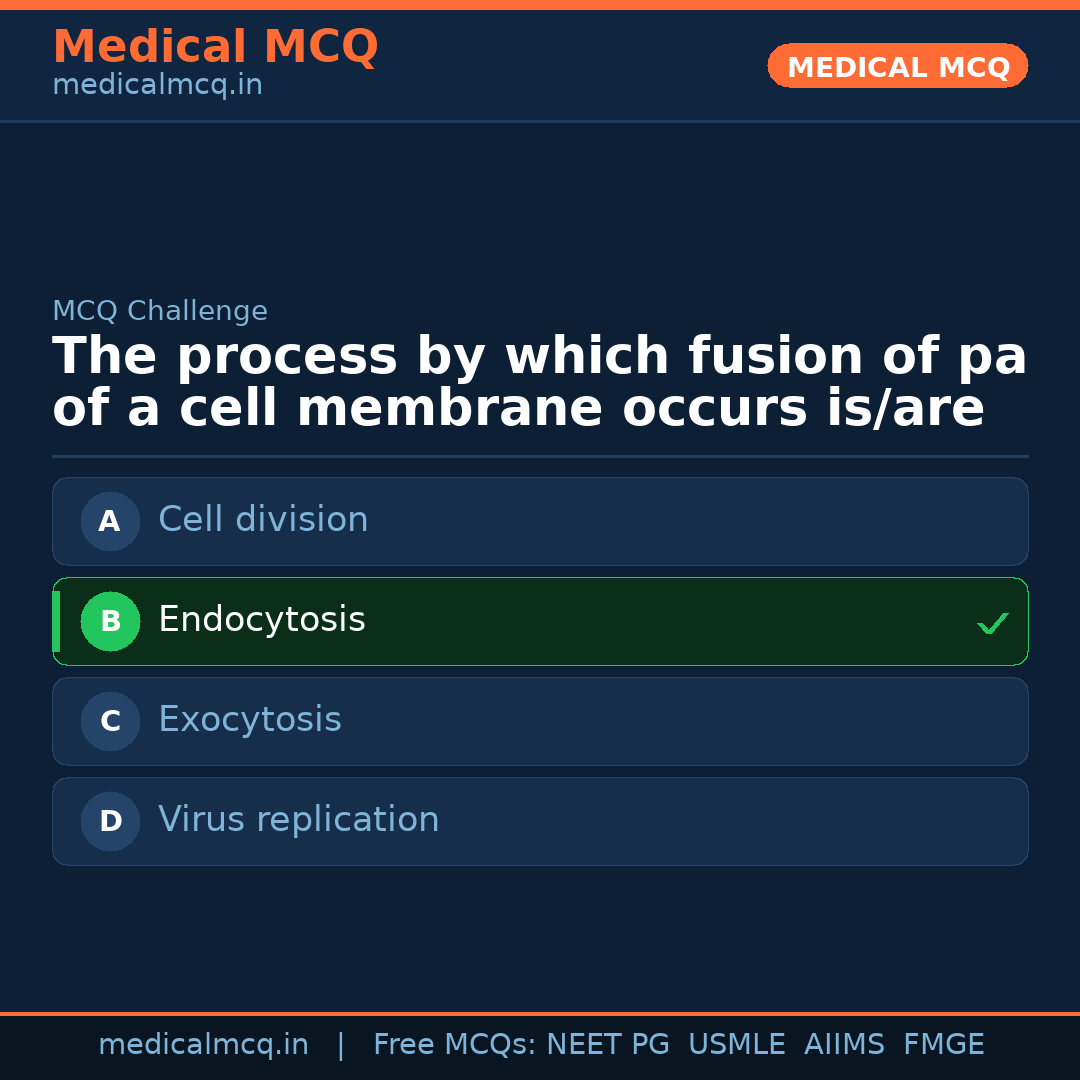Click FMGE in the footer
This screenshot has height=1080, width=1080.
(x=943, y=1045)
